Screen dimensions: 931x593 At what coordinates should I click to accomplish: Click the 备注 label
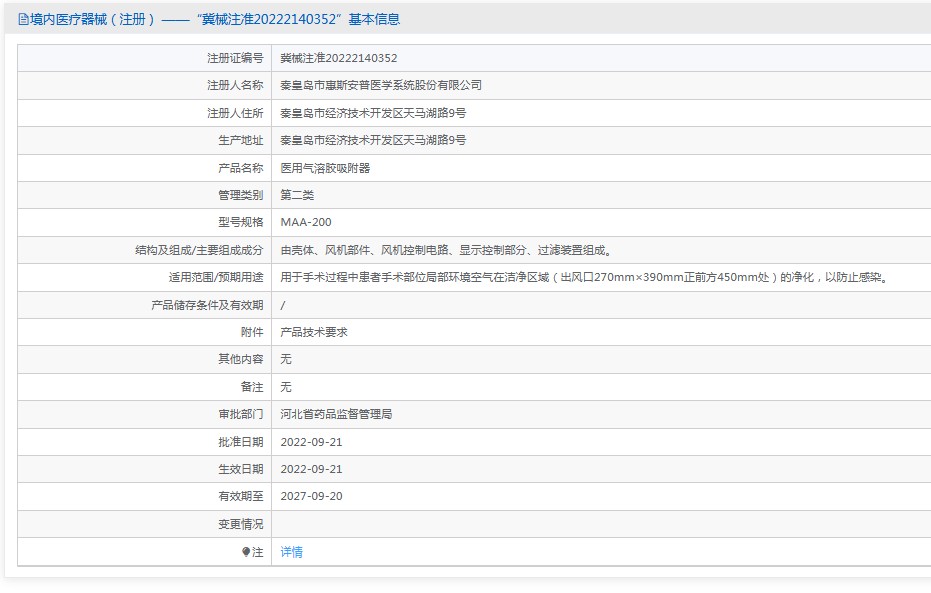(x=252, y=387)
